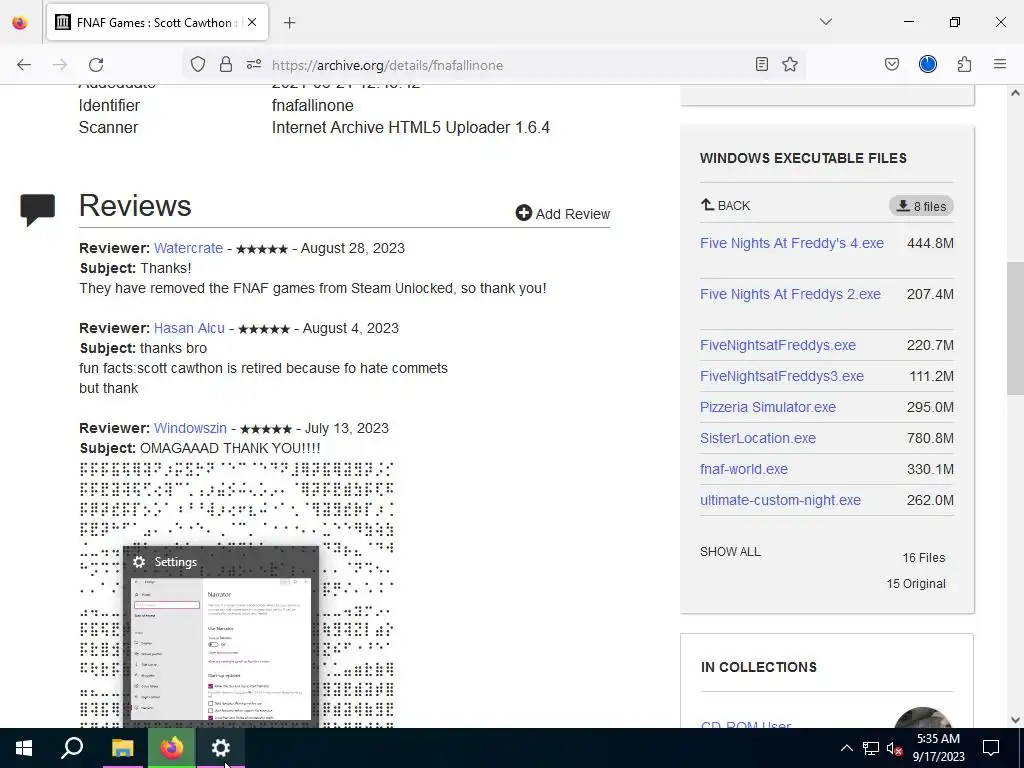Reload the archive.org page

click(96, 65)
